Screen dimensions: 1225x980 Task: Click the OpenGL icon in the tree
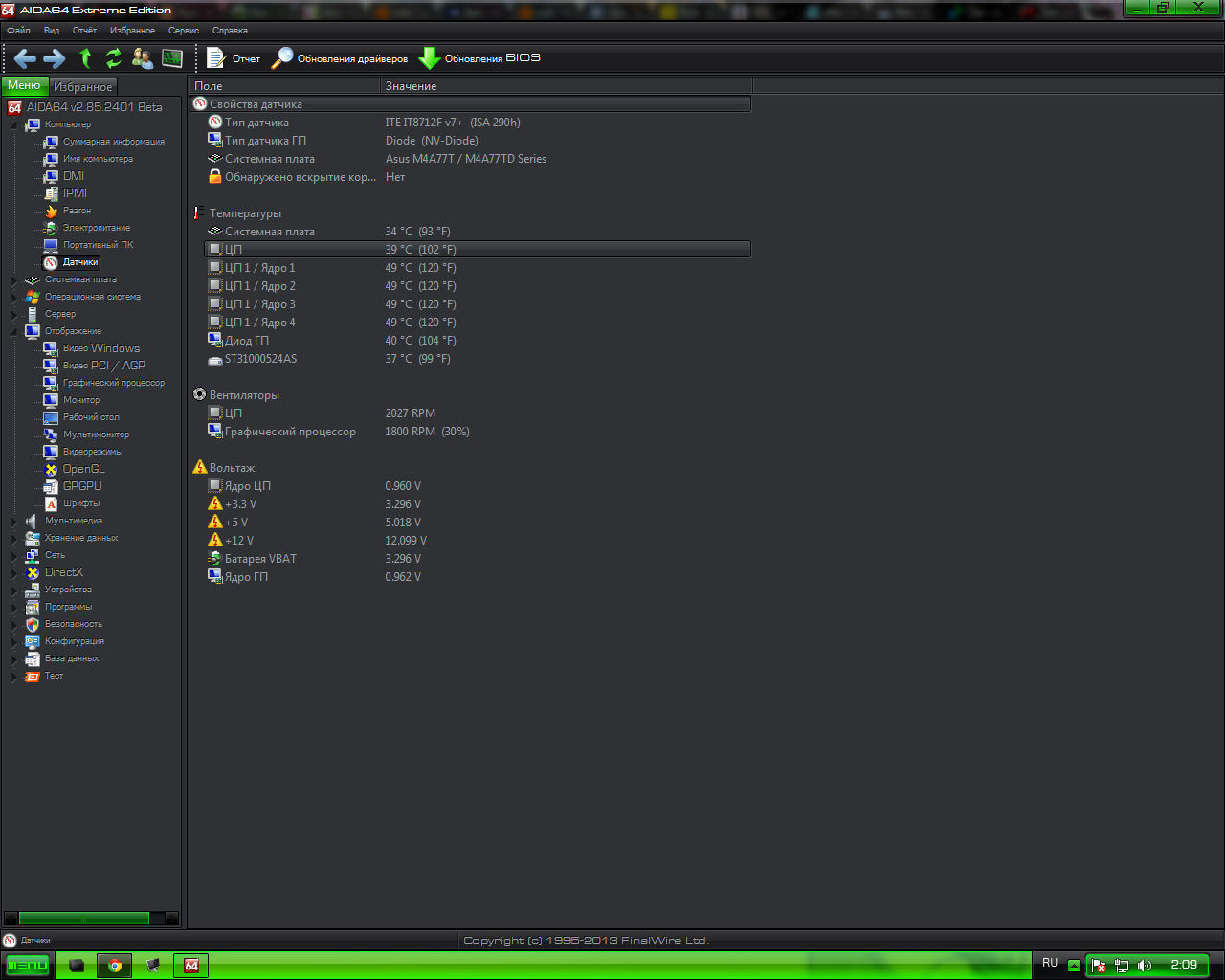coord(51,469)
